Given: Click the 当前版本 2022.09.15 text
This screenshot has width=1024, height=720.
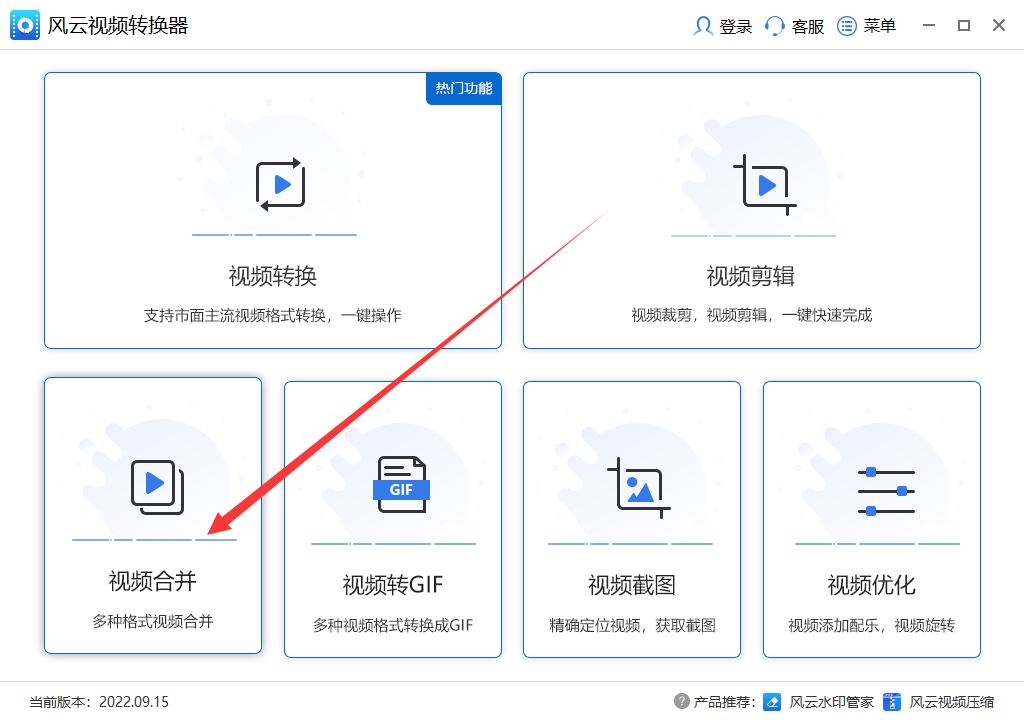Looking at the screenshot, I should (99, 702).
